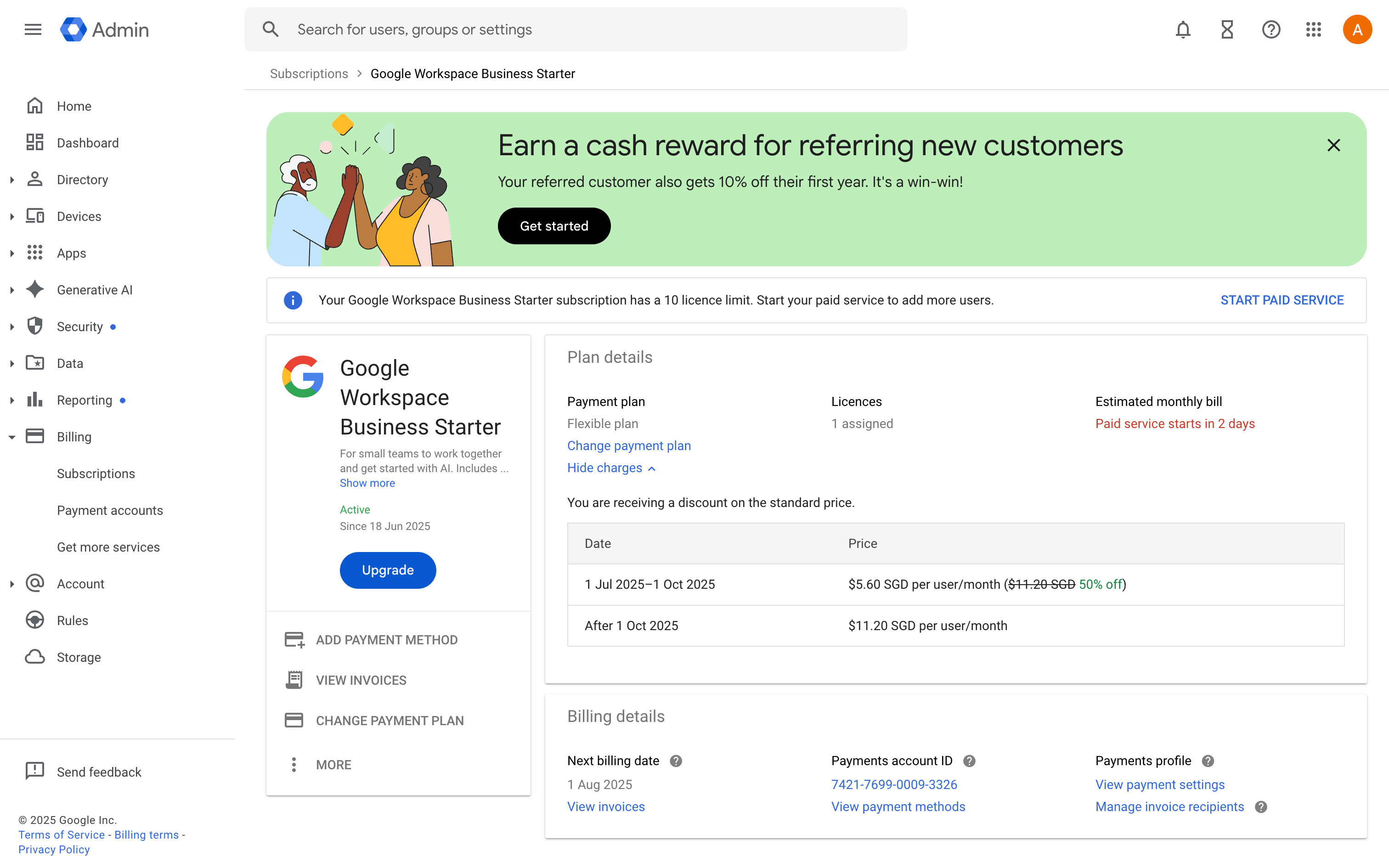Click the user account avatar
The width and height of the screenshot is (1389, 868).
pyautogui.click(x=1357, y=29)
